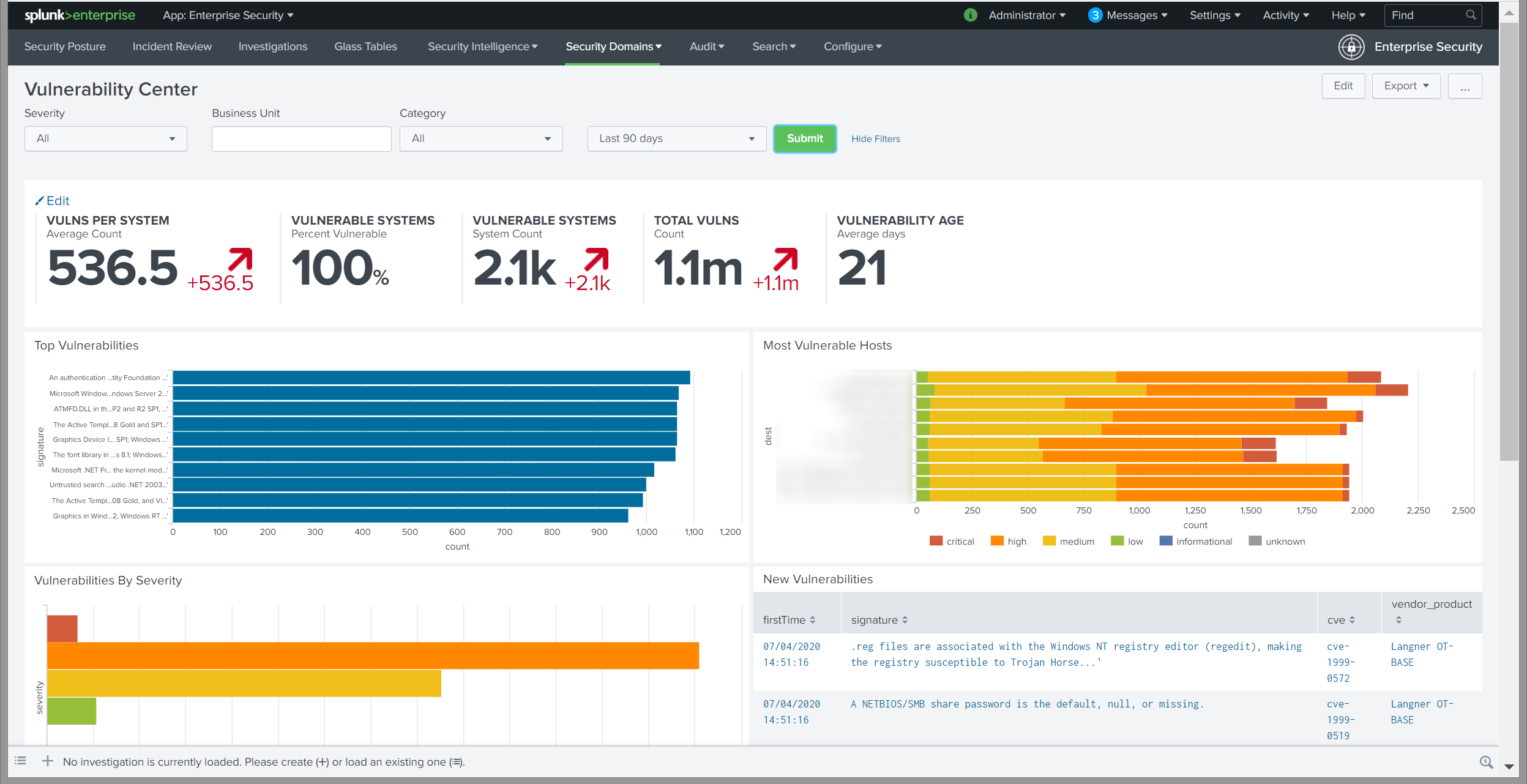Image resolution: width=1527 pixels, height=784 pixels.
Task: Click the orange high severity bar
Action: (373, 655)
